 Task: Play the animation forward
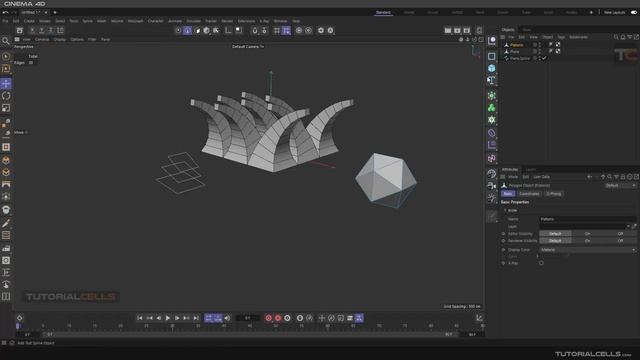(x=168, y=318)
